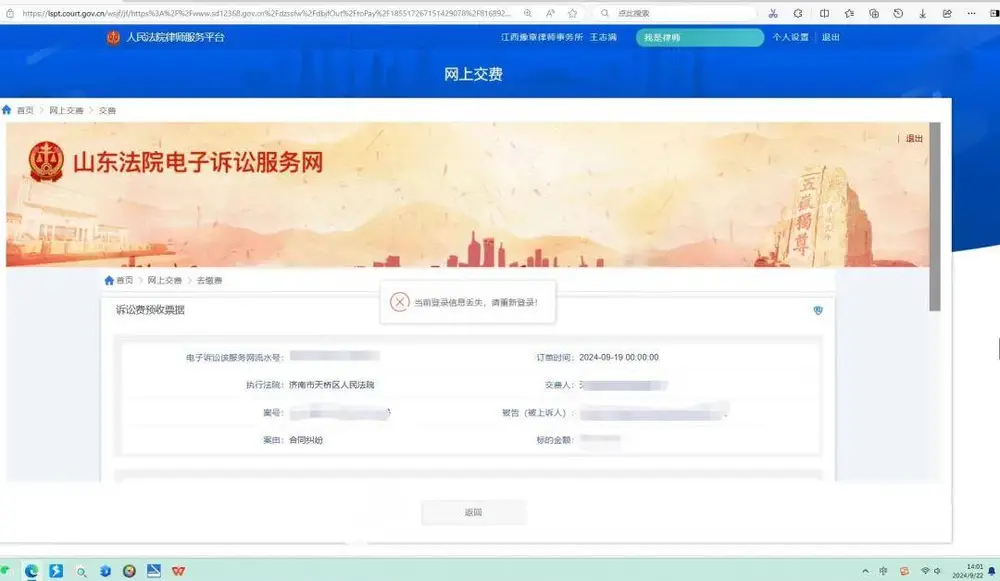
Task: Click the inner page vertical scrollbar
Action: tap(935, 217)
